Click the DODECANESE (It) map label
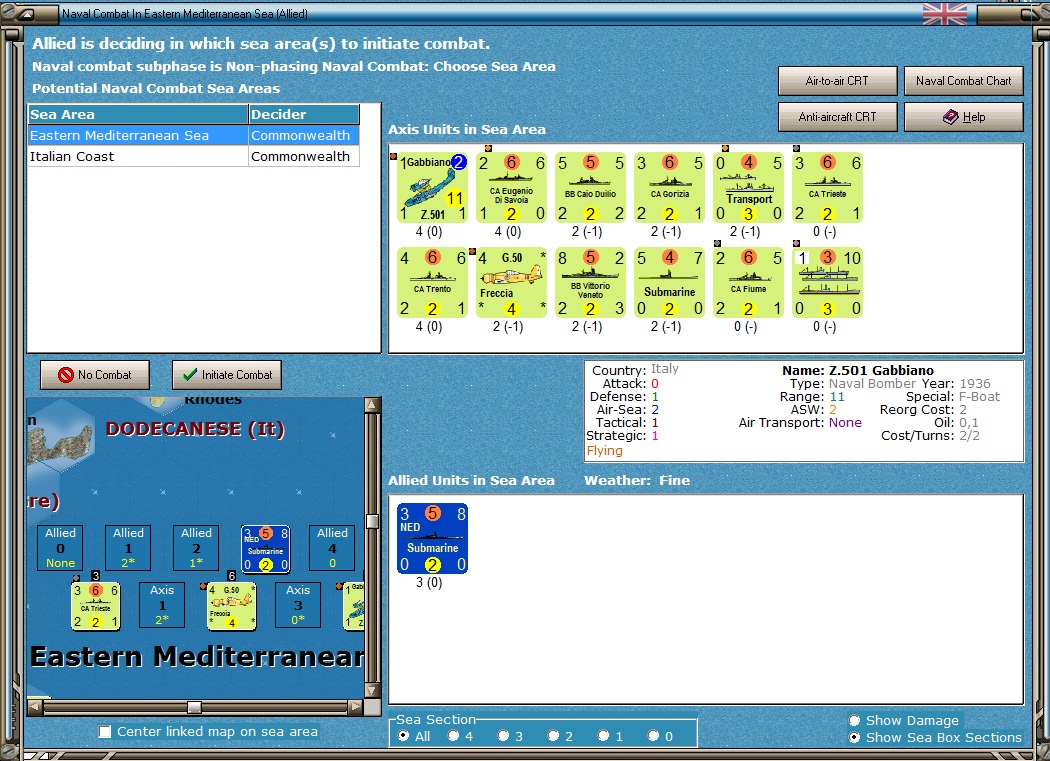The height and width of the screenshot is (761, 1050). click(195, 429)
